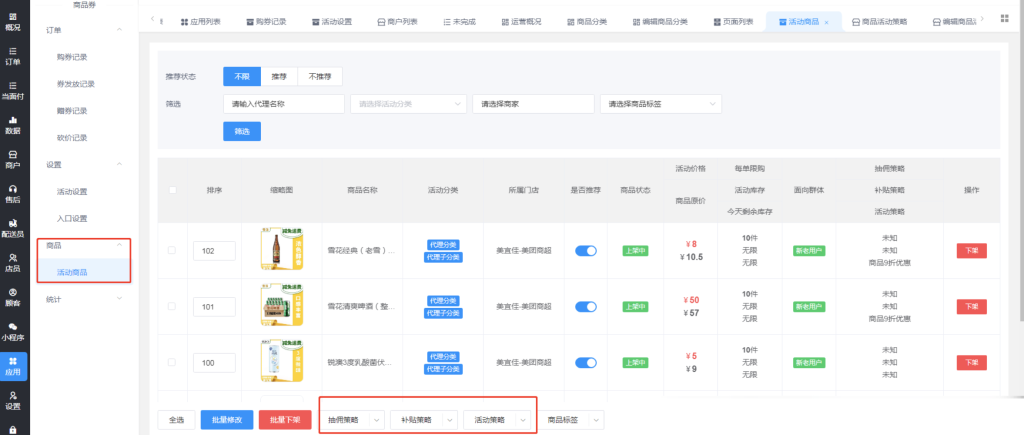Click the 配送员 delivery staff icon
Image resolution: width=1024 pixels, height=435 pixels.
(x=13, y=228)
